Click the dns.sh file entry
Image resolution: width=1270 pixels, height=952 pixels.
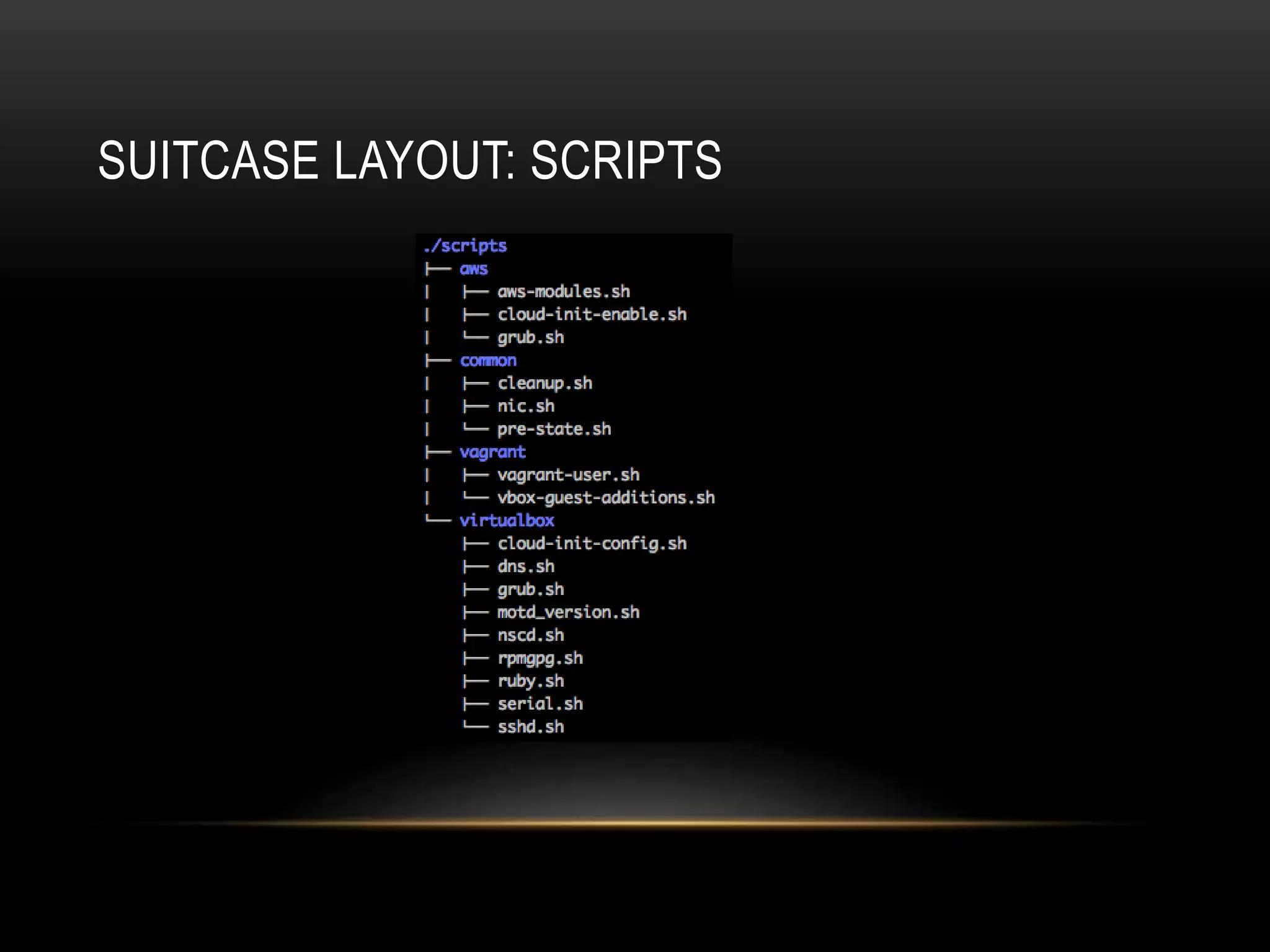(526, 566)
